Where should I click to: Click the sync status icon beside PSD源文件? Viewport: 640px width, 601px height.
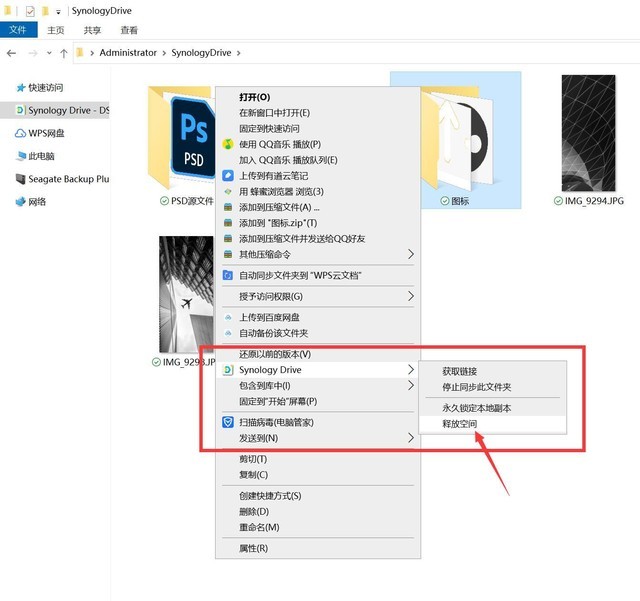[x=164, y=201]
